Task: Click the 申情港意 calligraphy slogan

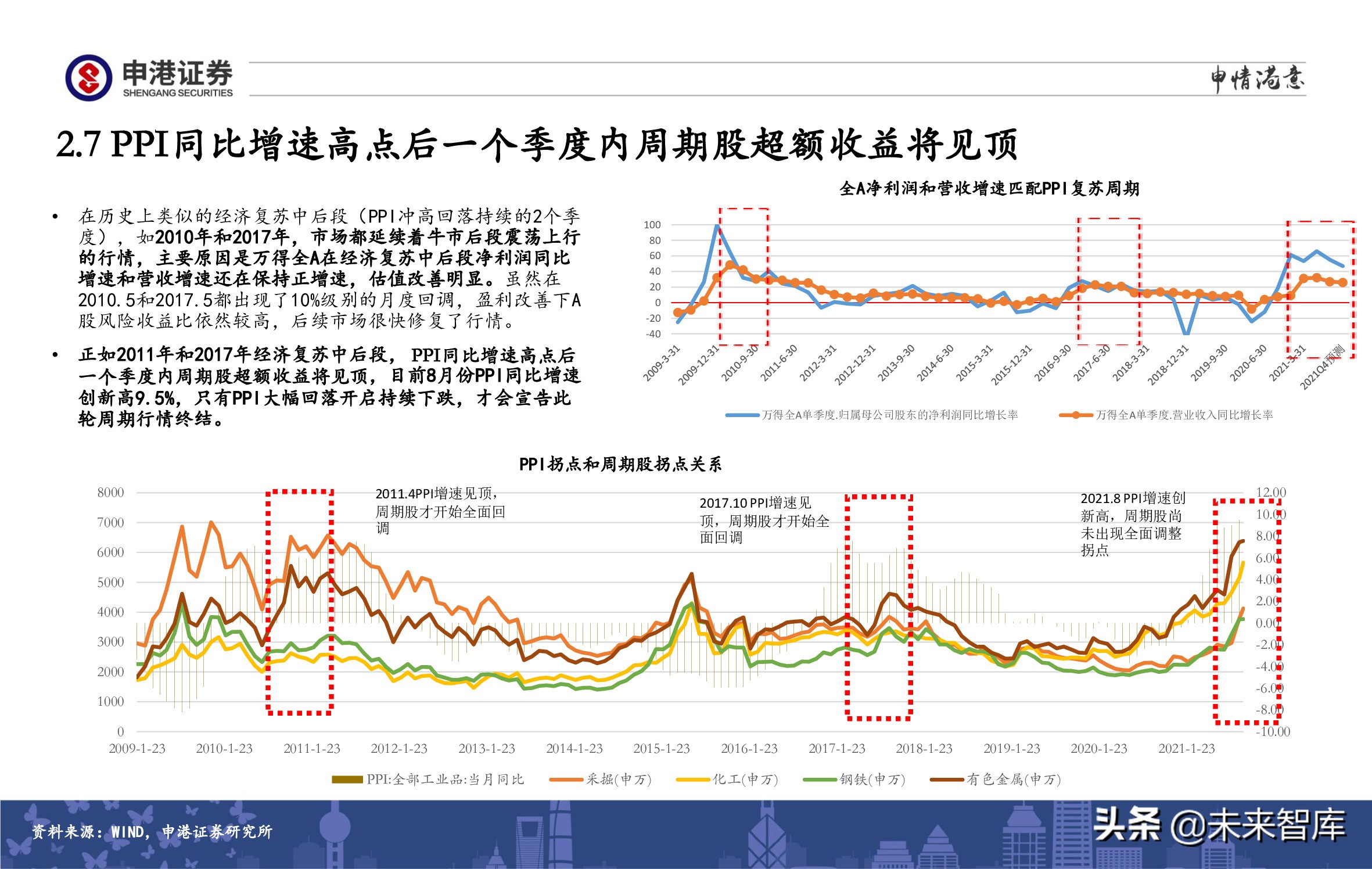Action: point(1257,79)
